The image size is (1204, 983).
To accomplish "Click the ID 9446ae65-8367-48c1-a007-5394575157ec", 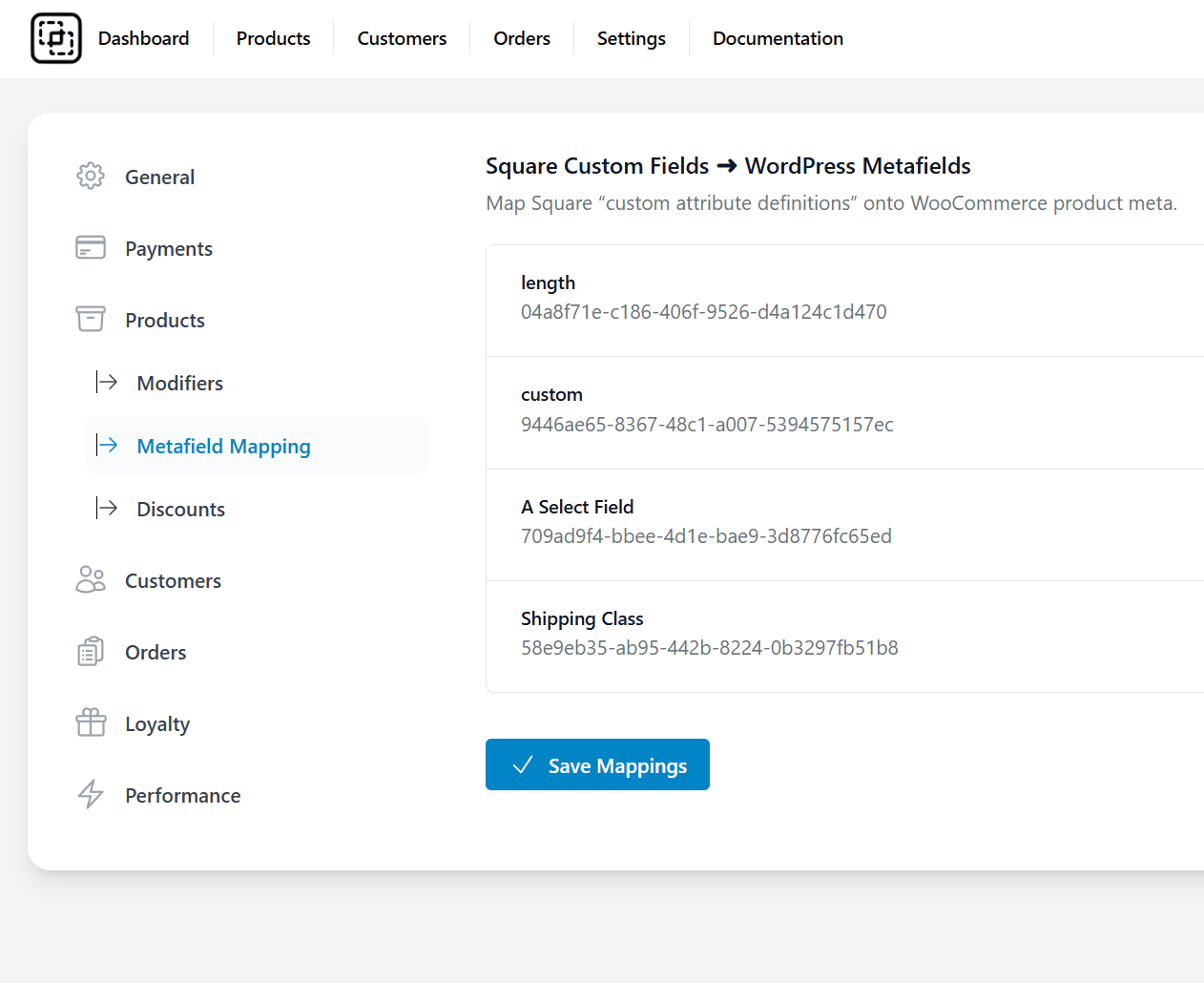I will tap(707, 424).
